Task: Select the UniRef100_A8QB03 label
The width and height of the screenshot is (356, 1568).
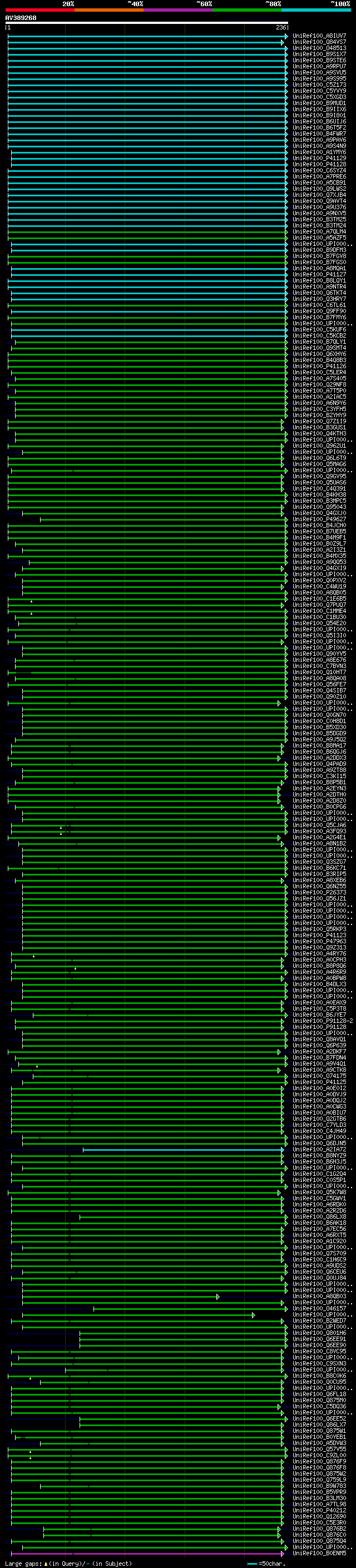Action: pos(319,1297)
